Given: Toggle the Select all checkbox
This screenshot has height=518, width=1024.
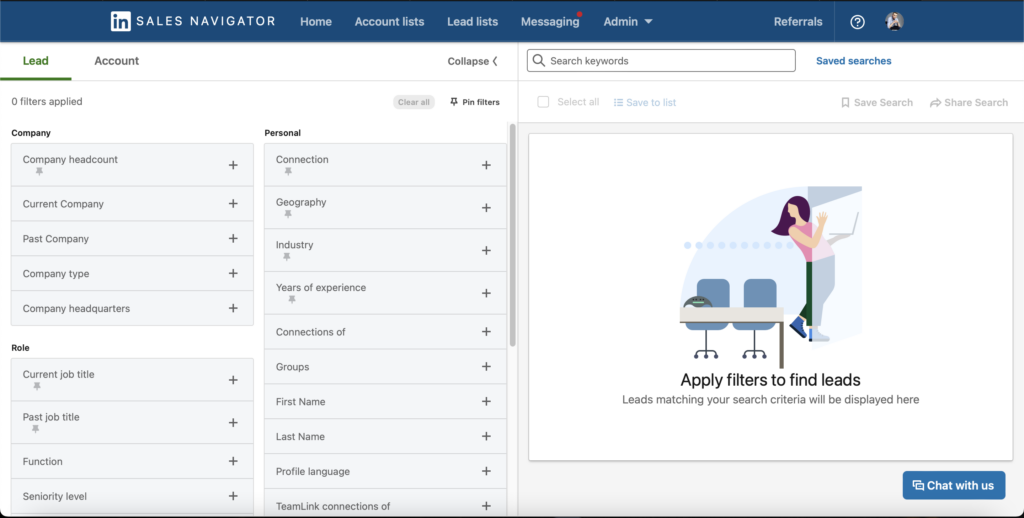Looking at the screenshot, I should (543, 102).
